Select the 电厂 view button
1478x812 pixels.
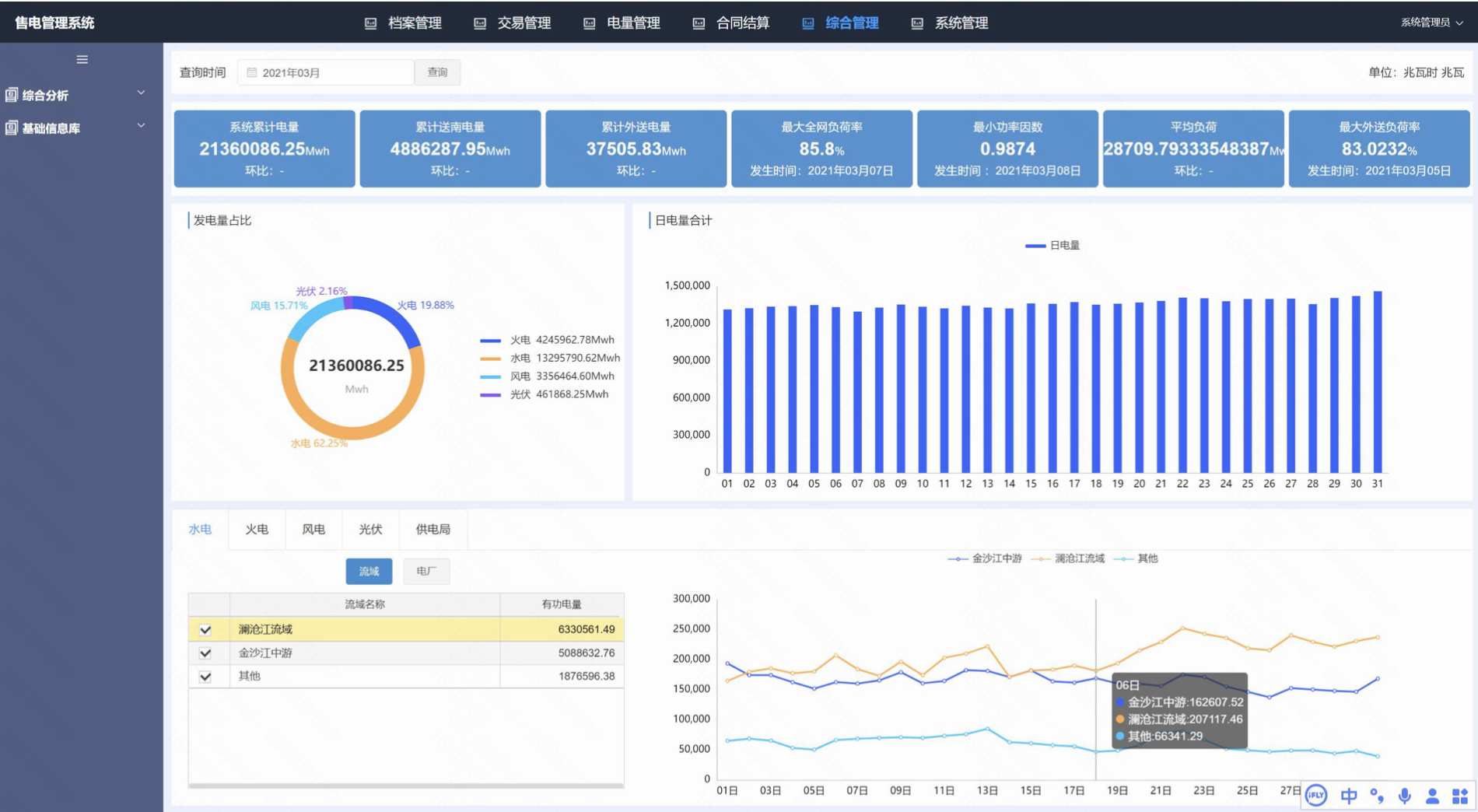coord(426,572)
